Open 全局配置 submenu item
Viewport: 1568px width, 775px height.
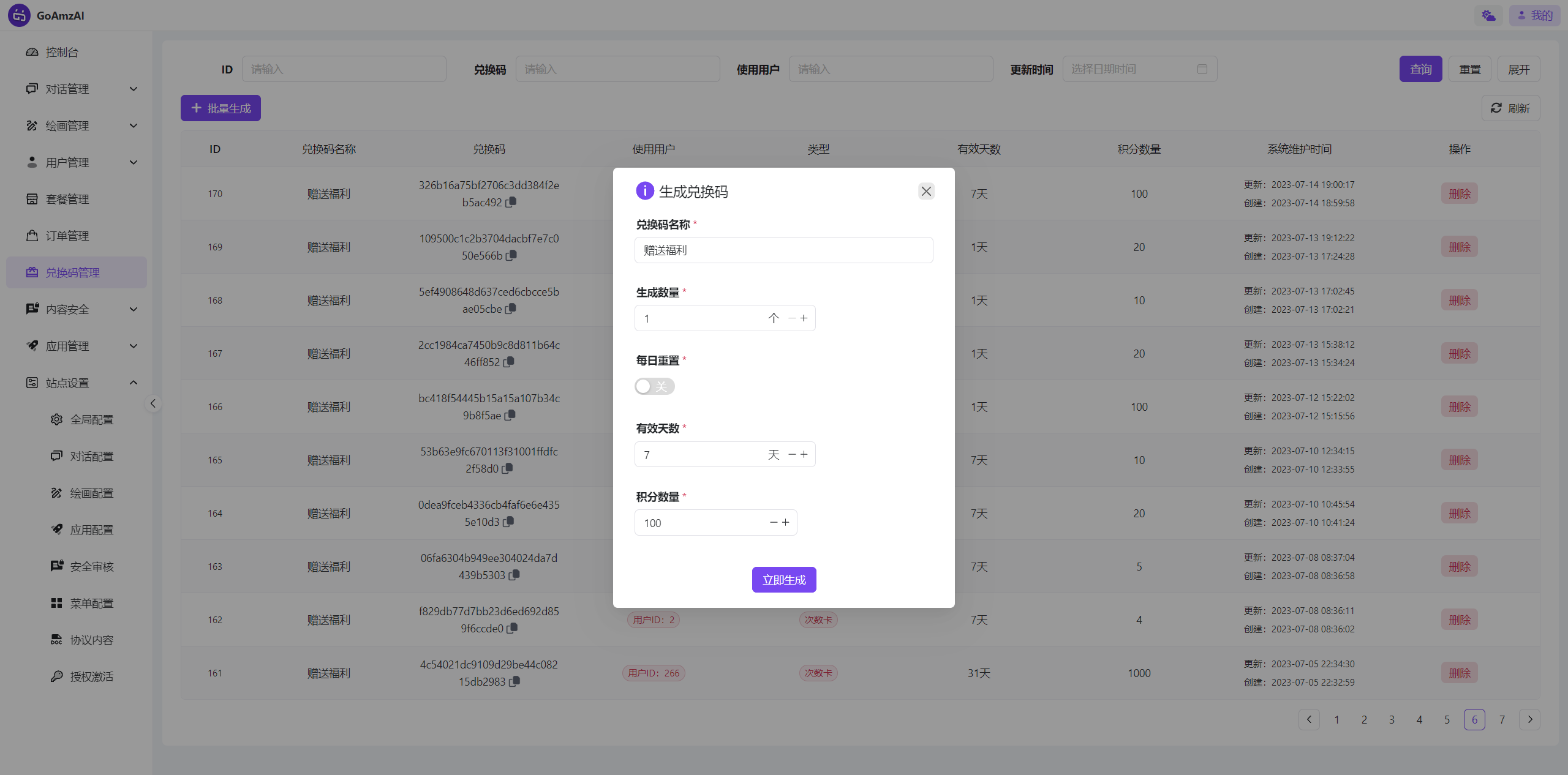point(92,419)
